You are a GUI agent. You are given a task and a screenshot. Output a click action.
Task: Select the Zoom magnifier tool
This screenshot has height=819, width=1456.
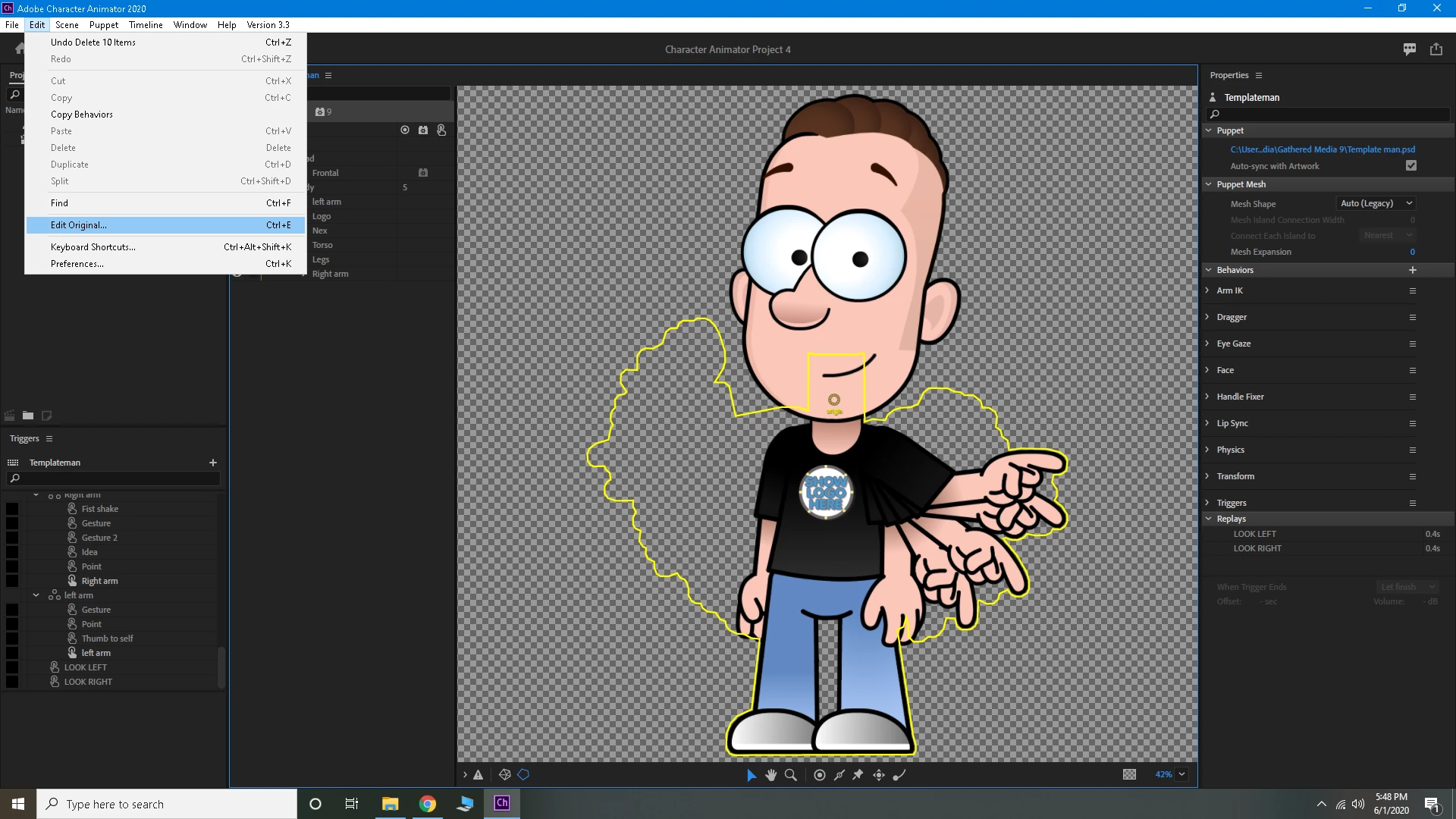[790, 775]
